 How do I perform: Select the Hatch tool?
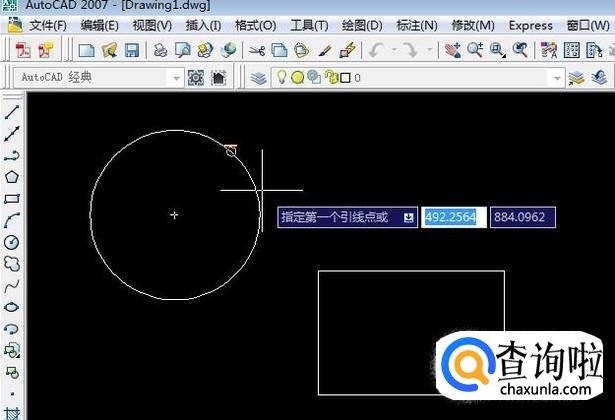coord(12,414)
